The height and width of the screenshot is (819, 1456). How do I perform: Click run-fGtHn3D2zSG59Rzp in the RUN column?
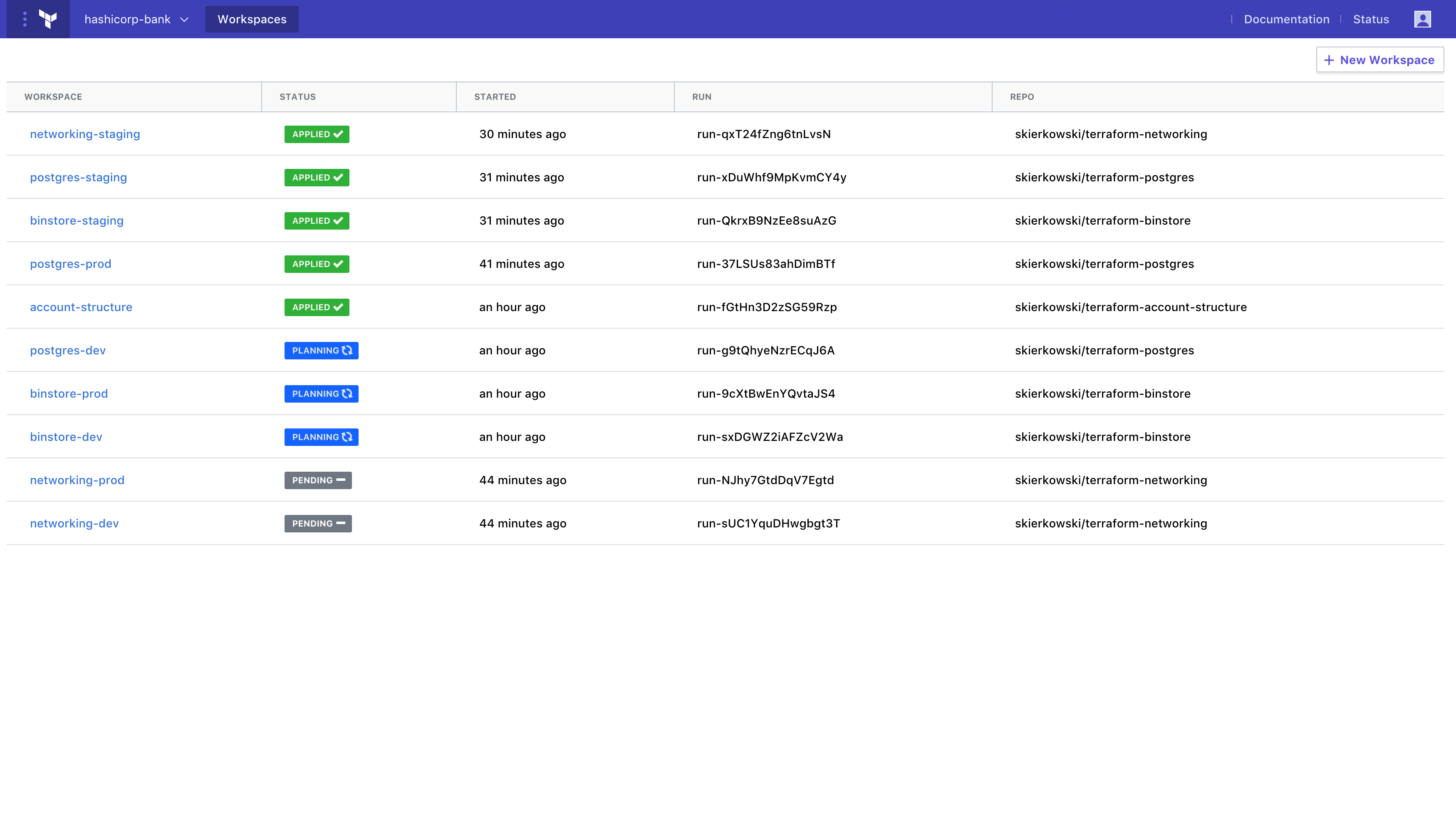[x=766, y=307]
